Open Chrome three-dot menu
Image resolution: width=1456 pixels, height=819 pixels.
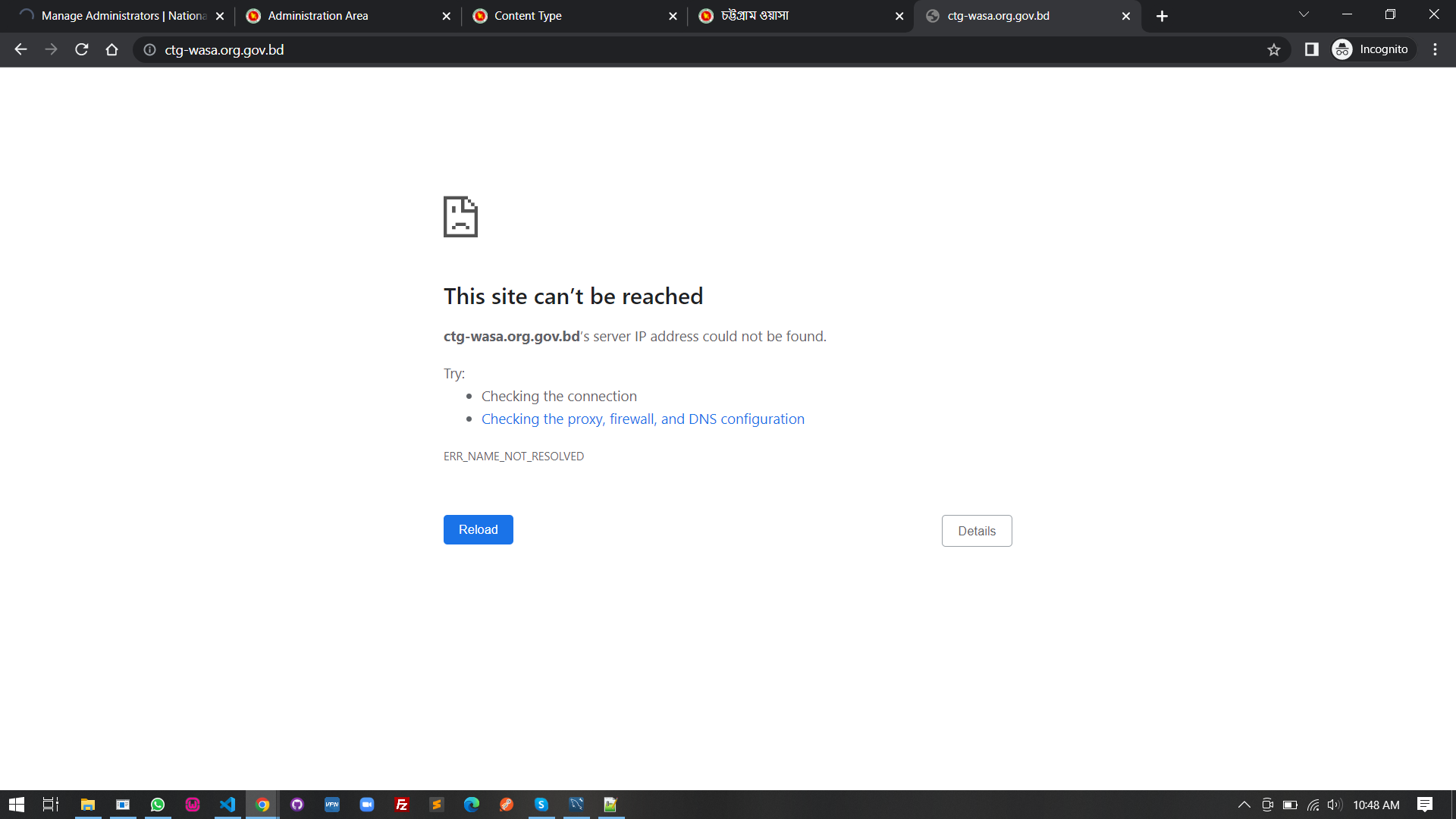point(1435,49)
